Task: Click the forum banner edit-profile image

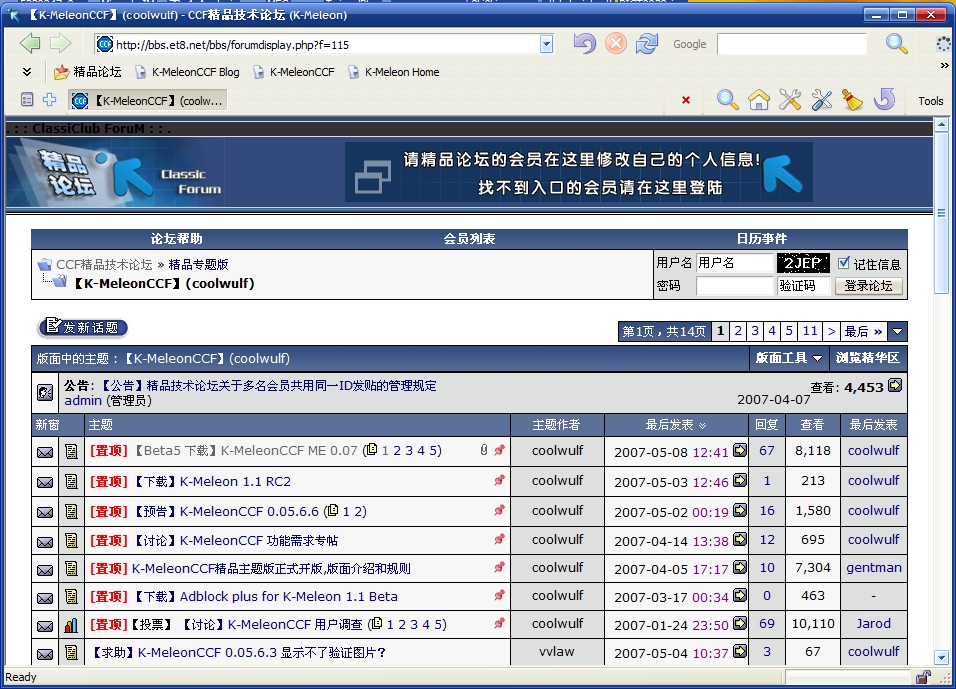Action: point(579,173)
